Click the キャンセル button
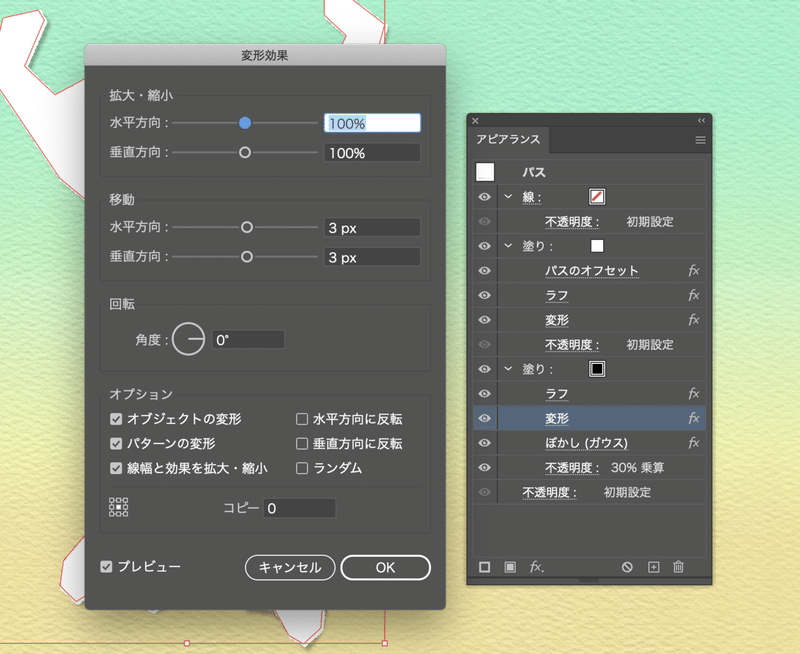 [290, 567]
